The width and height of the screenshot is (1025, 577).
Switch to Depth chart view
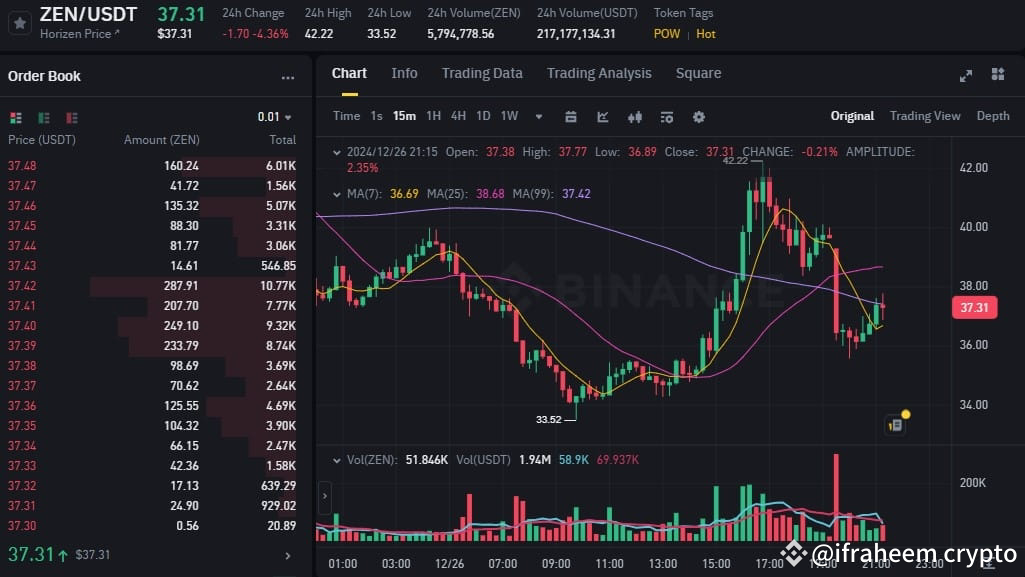coord(992,116)
